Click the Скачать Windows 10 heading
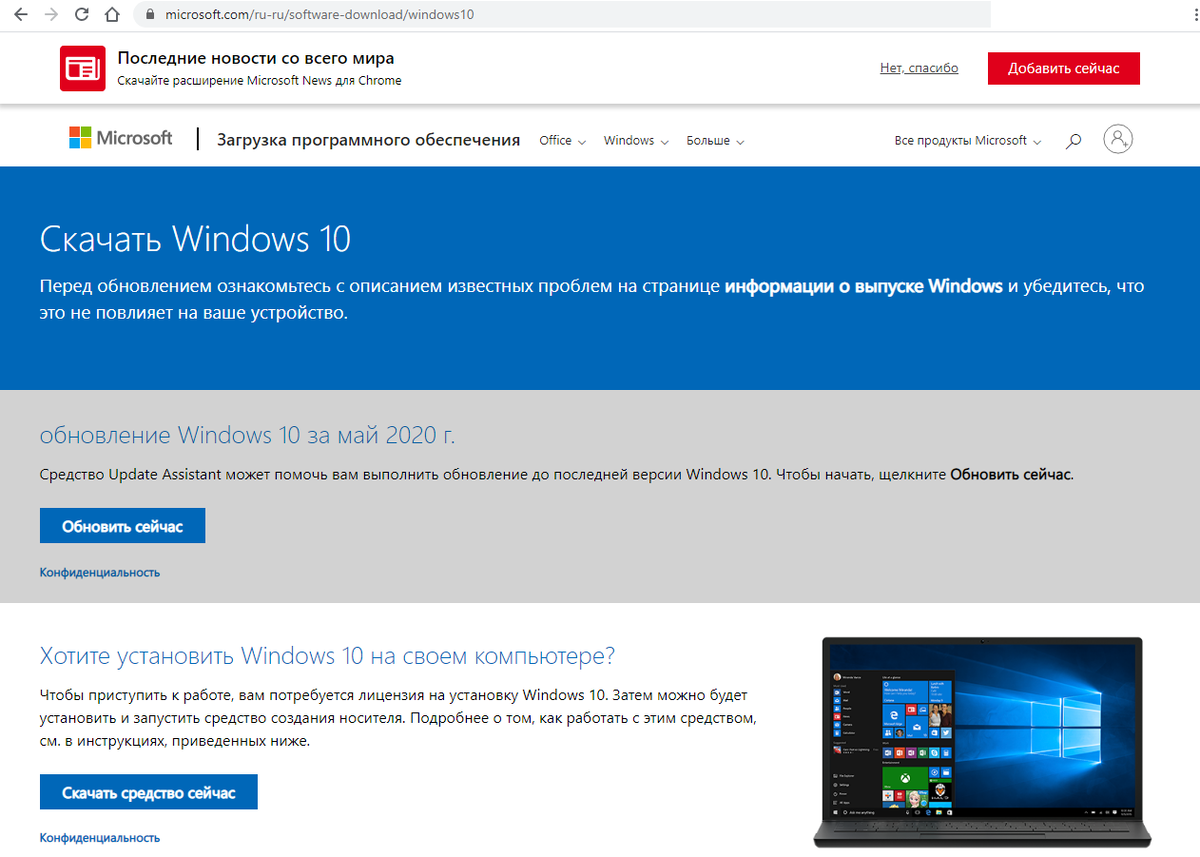 click(195, 240)
